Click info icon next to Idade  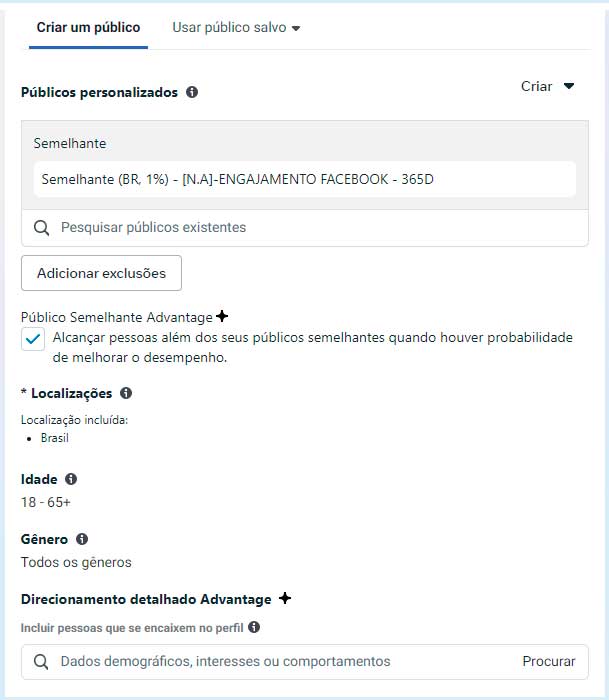[x=71, y=479]
